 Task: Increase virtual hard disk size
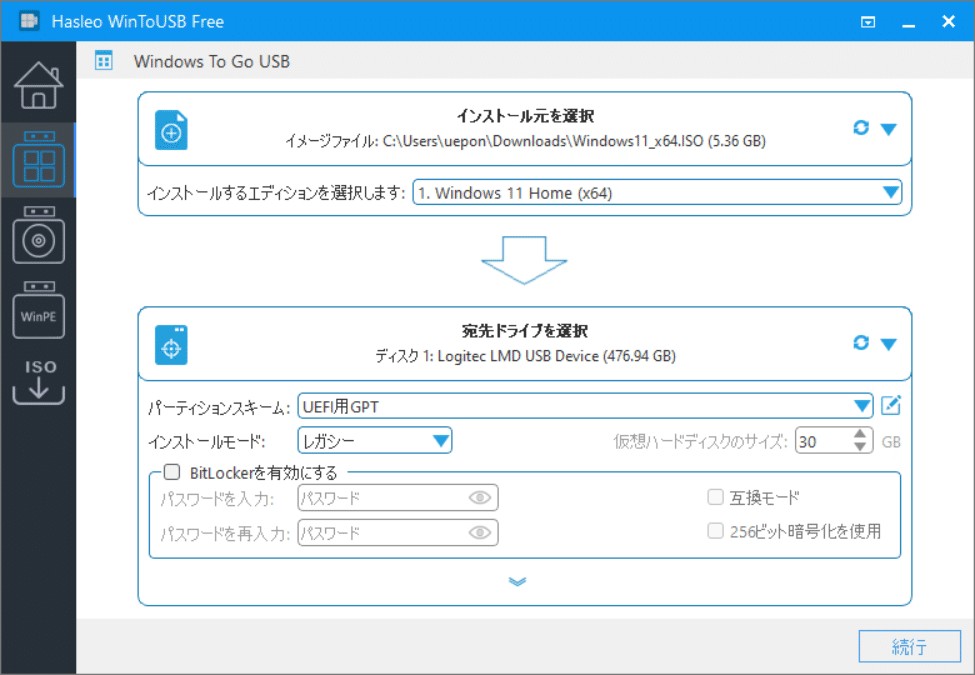pyautogui.click(x=860, y=434)
